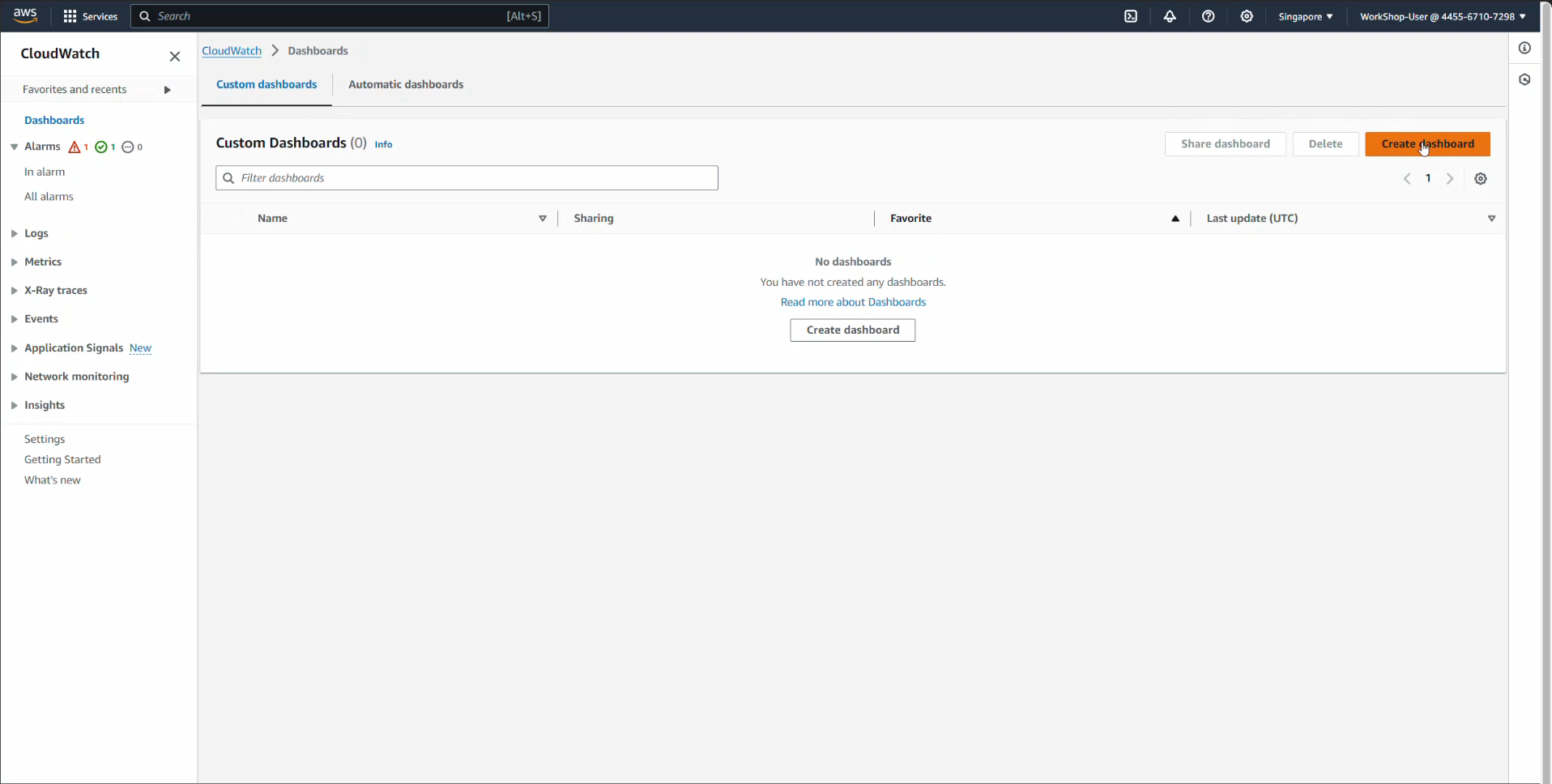Close the CloudWatch navigation panel
1552x784 pixels.
[x=174, y=56]
